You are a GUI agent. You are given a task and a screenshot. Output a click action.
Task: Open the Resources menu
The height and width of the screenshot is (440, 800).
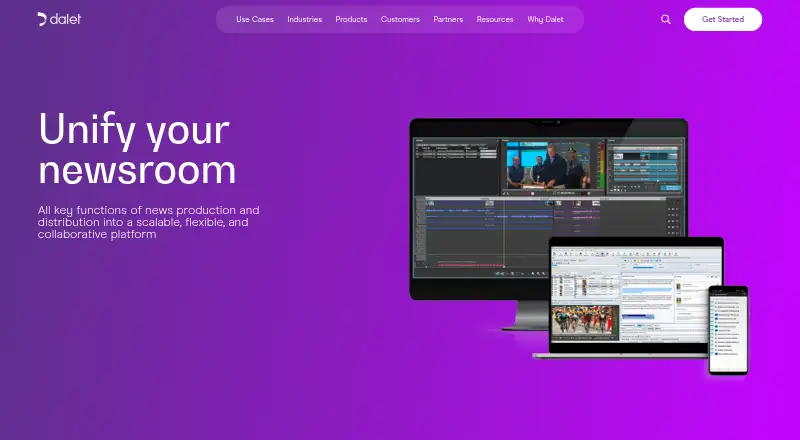tap(495, 19)
